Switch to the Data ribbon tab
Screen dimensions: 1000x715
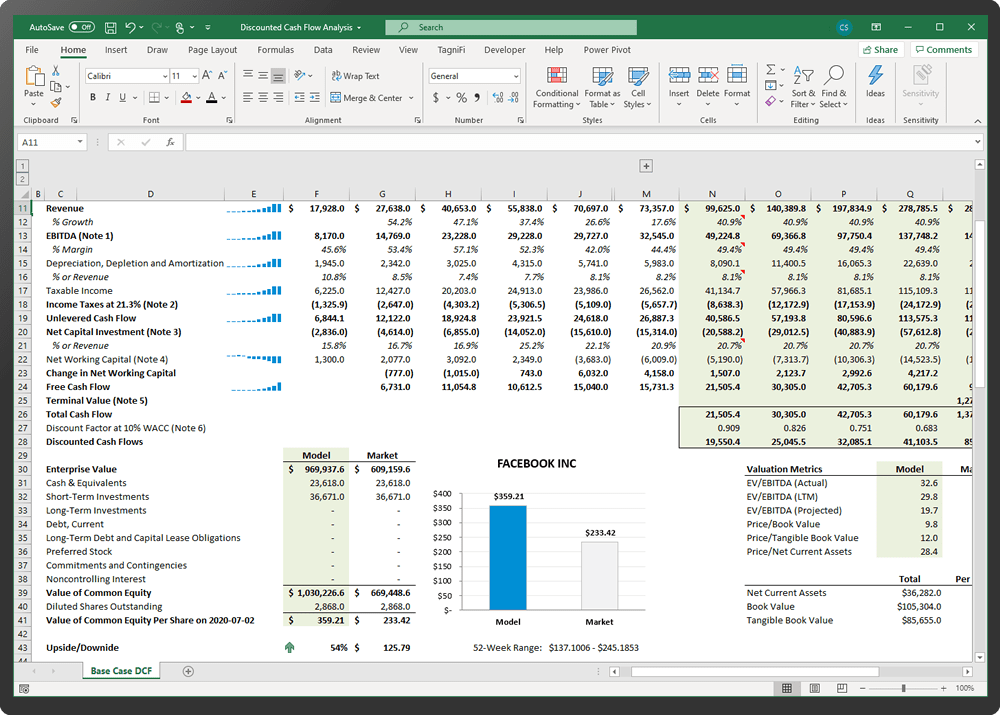(323, 50)
